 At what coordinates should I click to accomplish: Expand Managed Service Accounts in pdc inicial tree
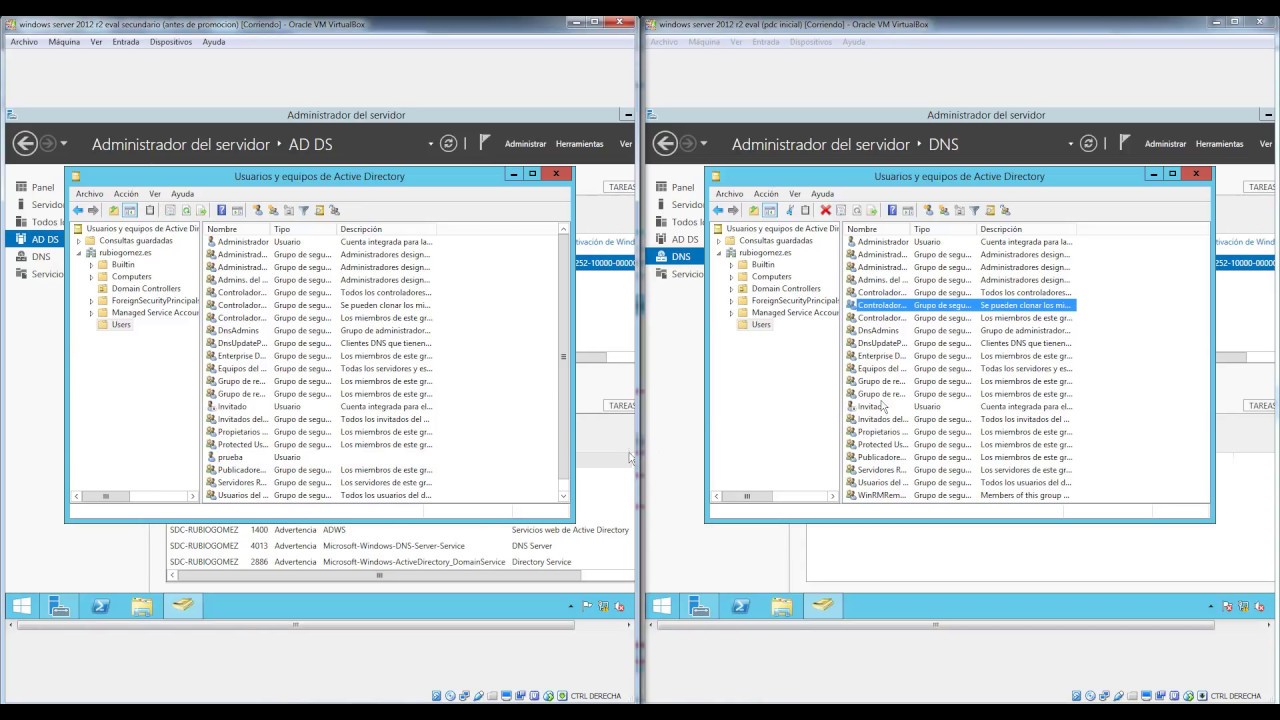pyautogui.click(x=731, y=313)
